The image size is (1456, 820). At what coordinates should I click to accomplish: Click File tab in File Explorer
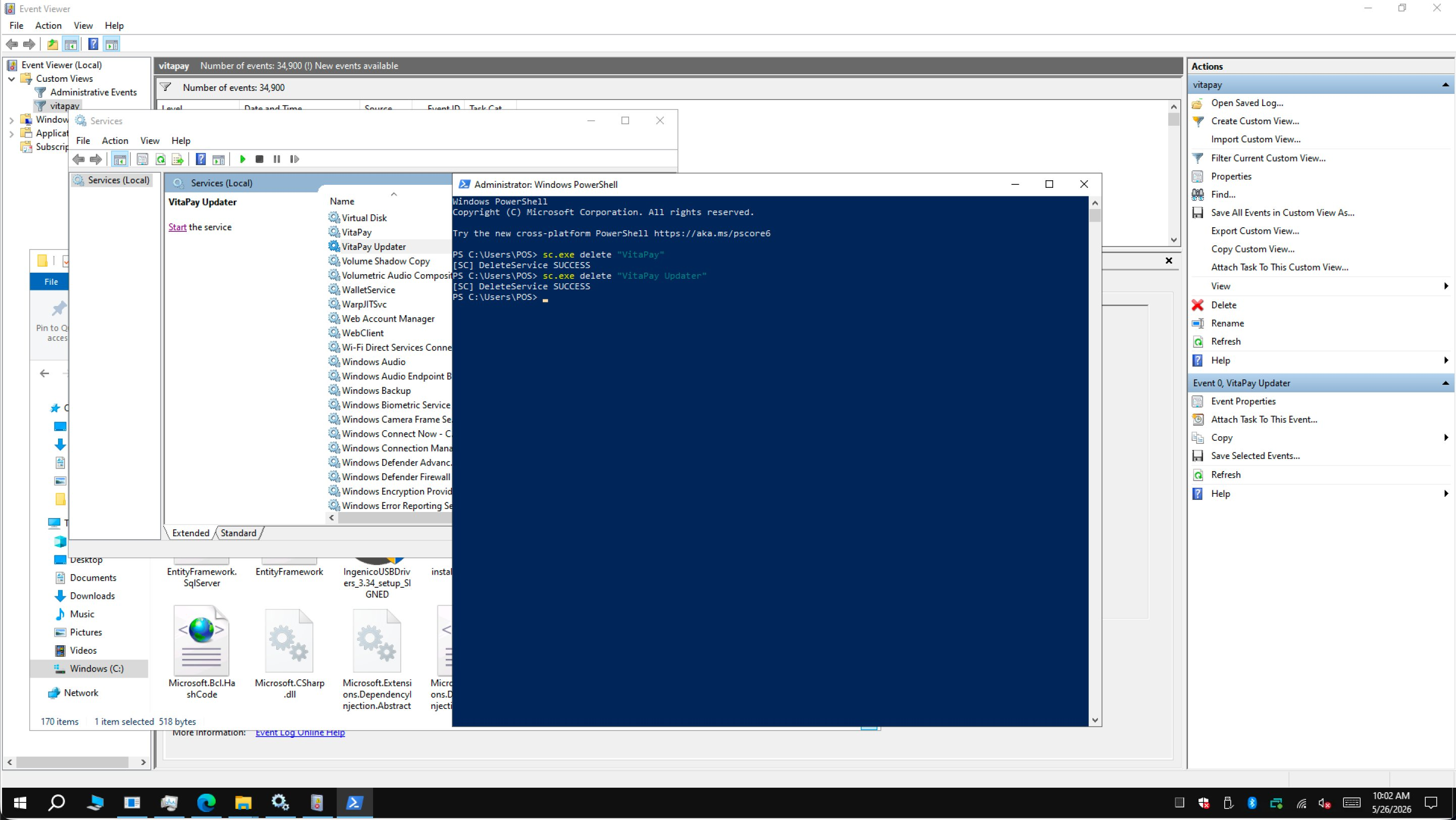point(51,281)
